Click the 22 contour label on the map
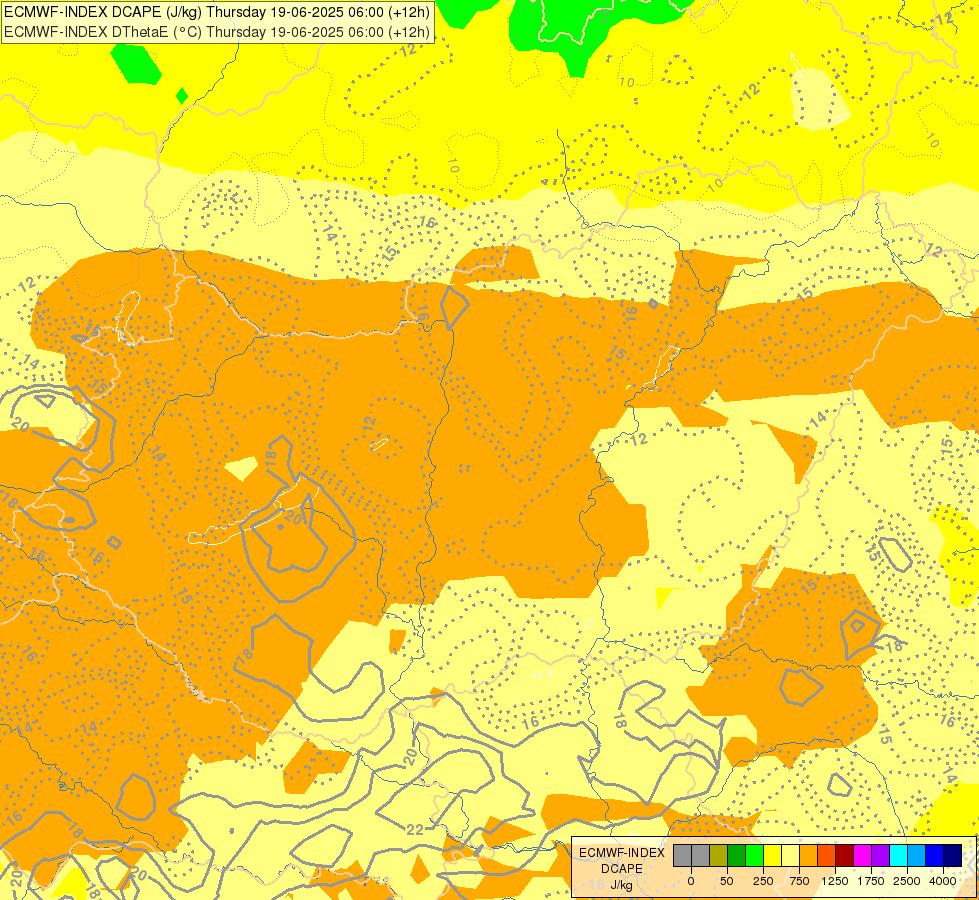The width and height of the screenshot is (979, 900). [x=415, y=829]
